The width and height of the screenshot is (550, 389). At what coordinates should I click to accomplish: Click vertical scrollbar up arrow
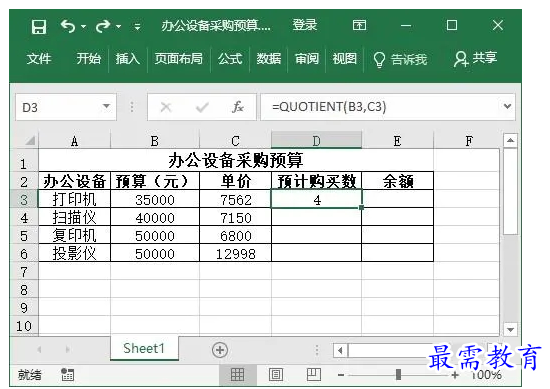pos(510,140)
